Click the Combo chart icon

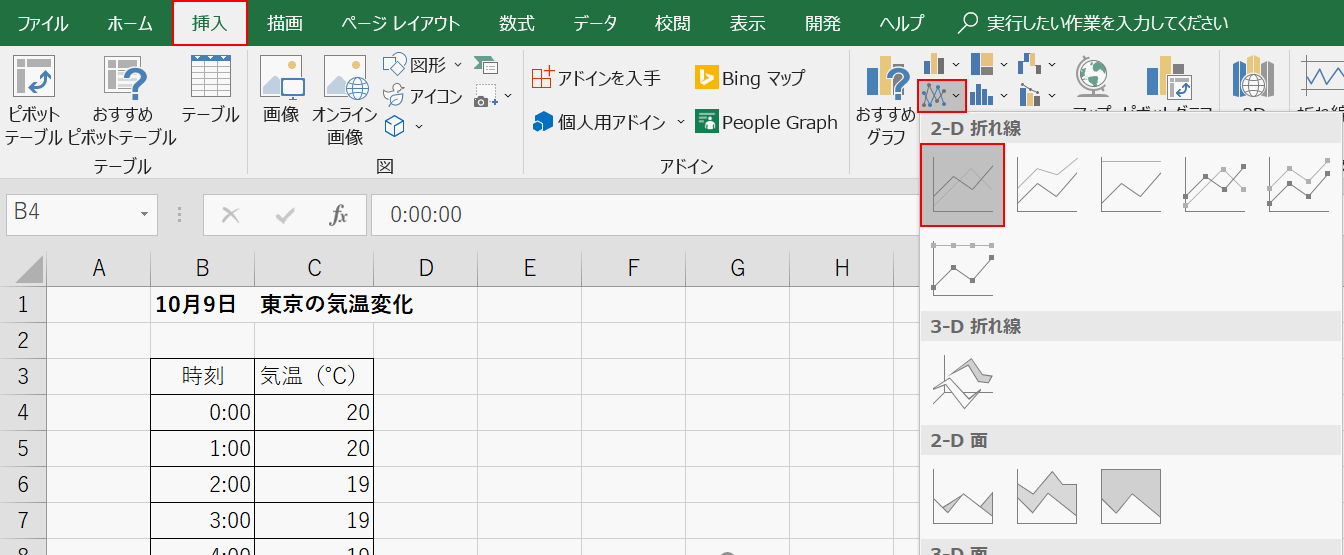[x=1029, y=96]
